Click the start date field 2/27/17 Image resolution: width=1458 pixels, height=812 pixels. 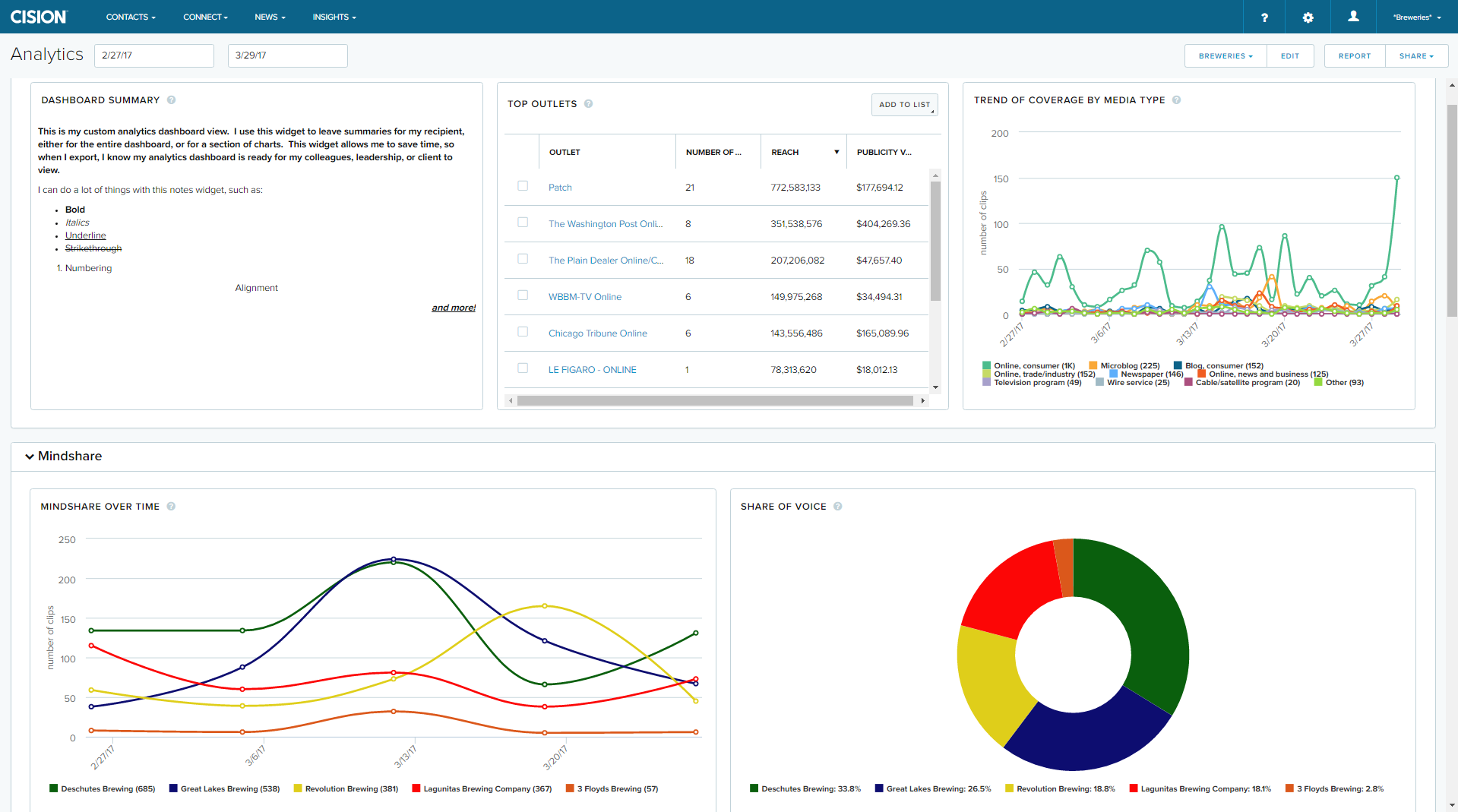coord(154,55)
